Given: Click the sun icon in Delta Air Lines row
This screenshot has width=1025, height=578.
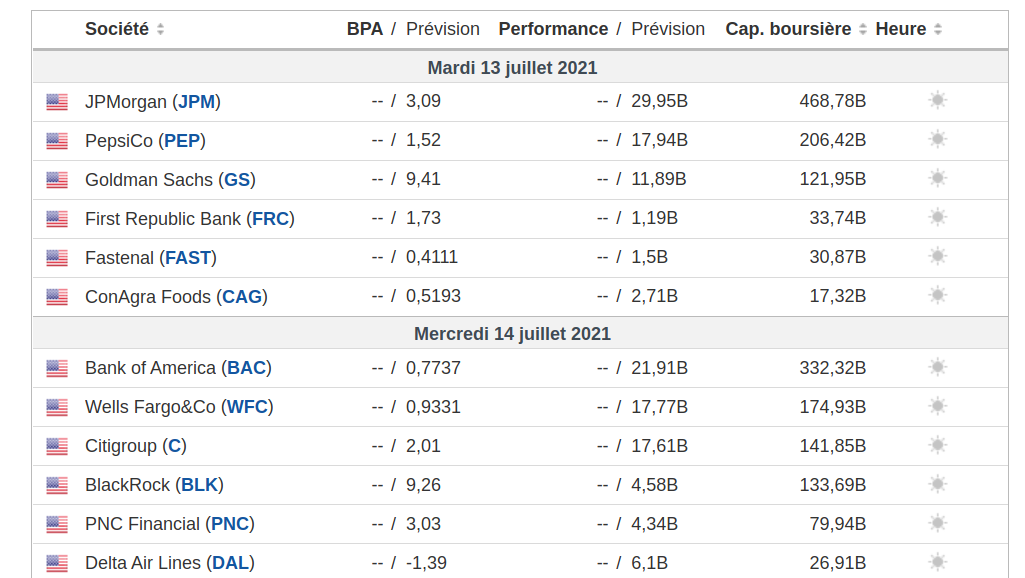Looking at the screenshot, I should 937,562.
